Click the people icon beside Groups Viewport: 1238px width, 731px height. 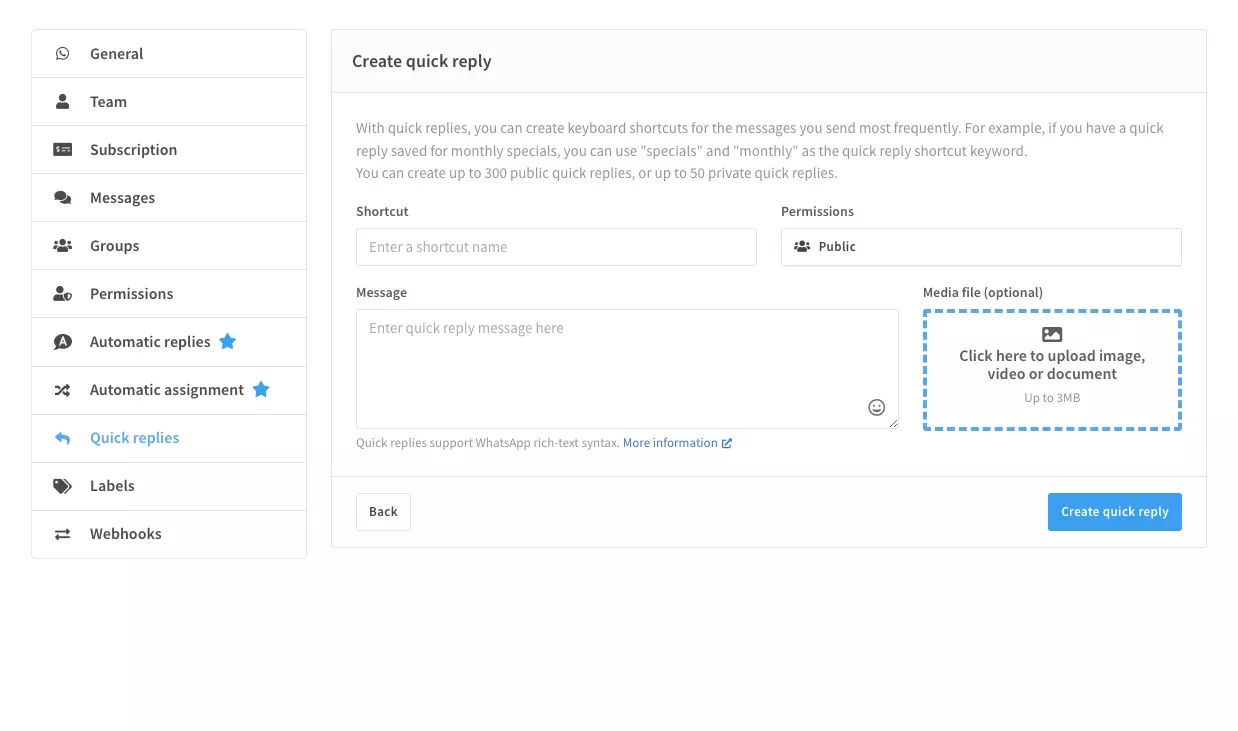coord(63,246)
